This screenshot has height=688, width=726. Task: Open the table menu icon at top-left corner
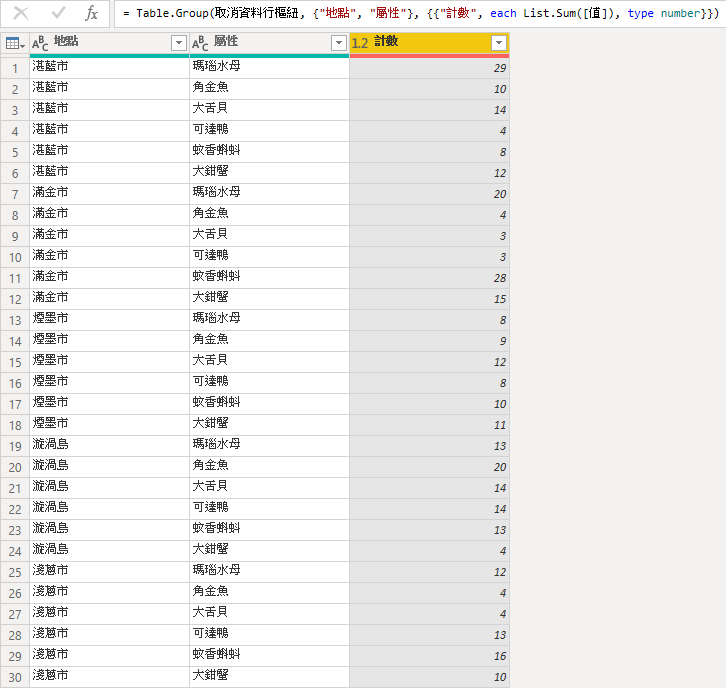coord(15,44)
